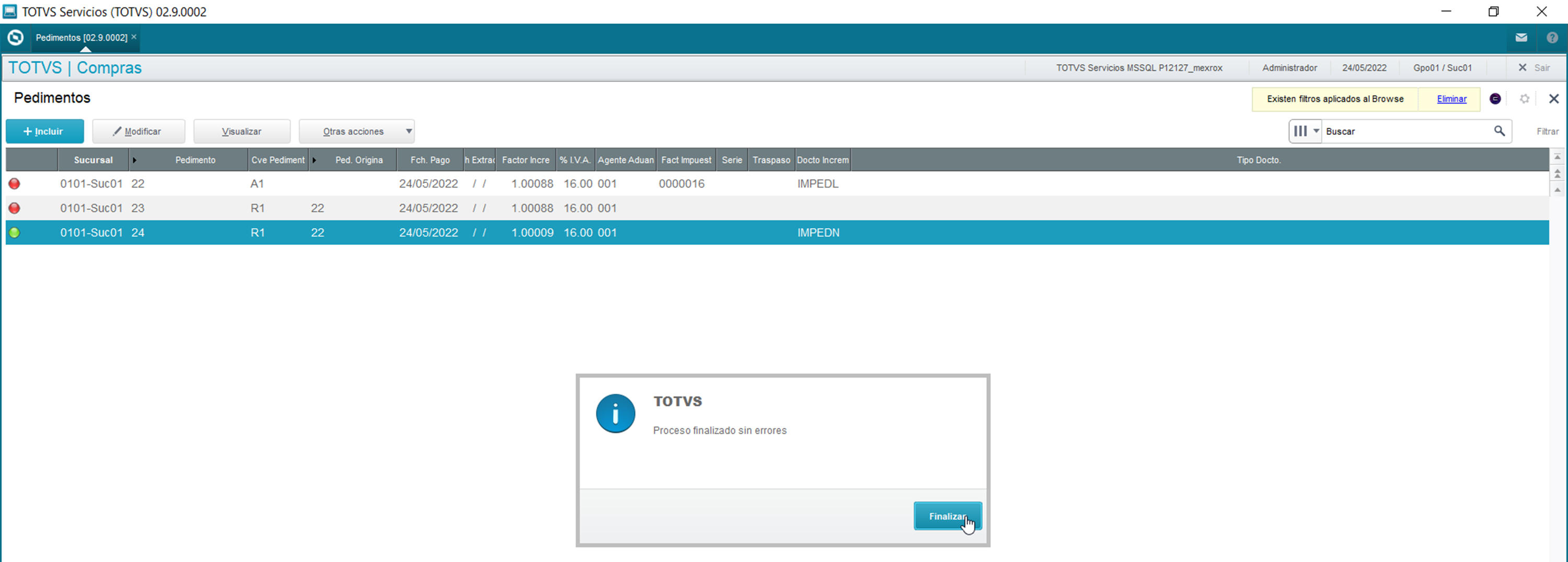This screenshot has width=1568, height=562.
Task: Close the Pedimentos tab with its x
Action: pyautogui.click(x=134, y=37)
